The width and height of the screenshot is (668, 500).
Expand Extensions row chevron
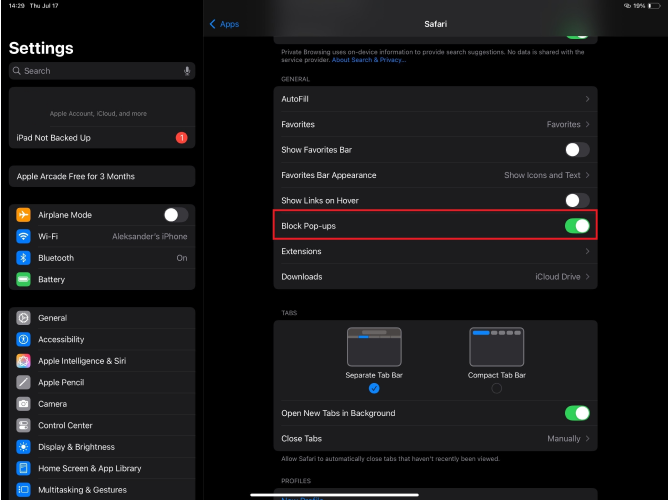tap(587, 251)
